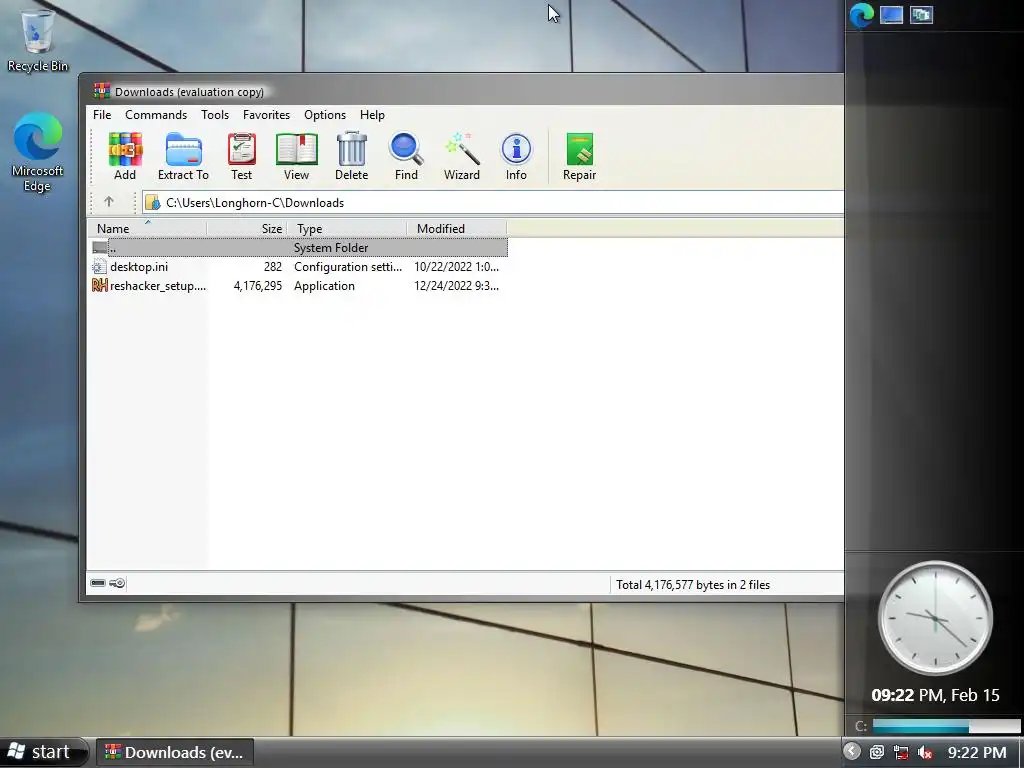Click the 10/22/2022 modified date
Image resolution: width=1024 pixels, height=768 pixels.
(x=456, y=266)
